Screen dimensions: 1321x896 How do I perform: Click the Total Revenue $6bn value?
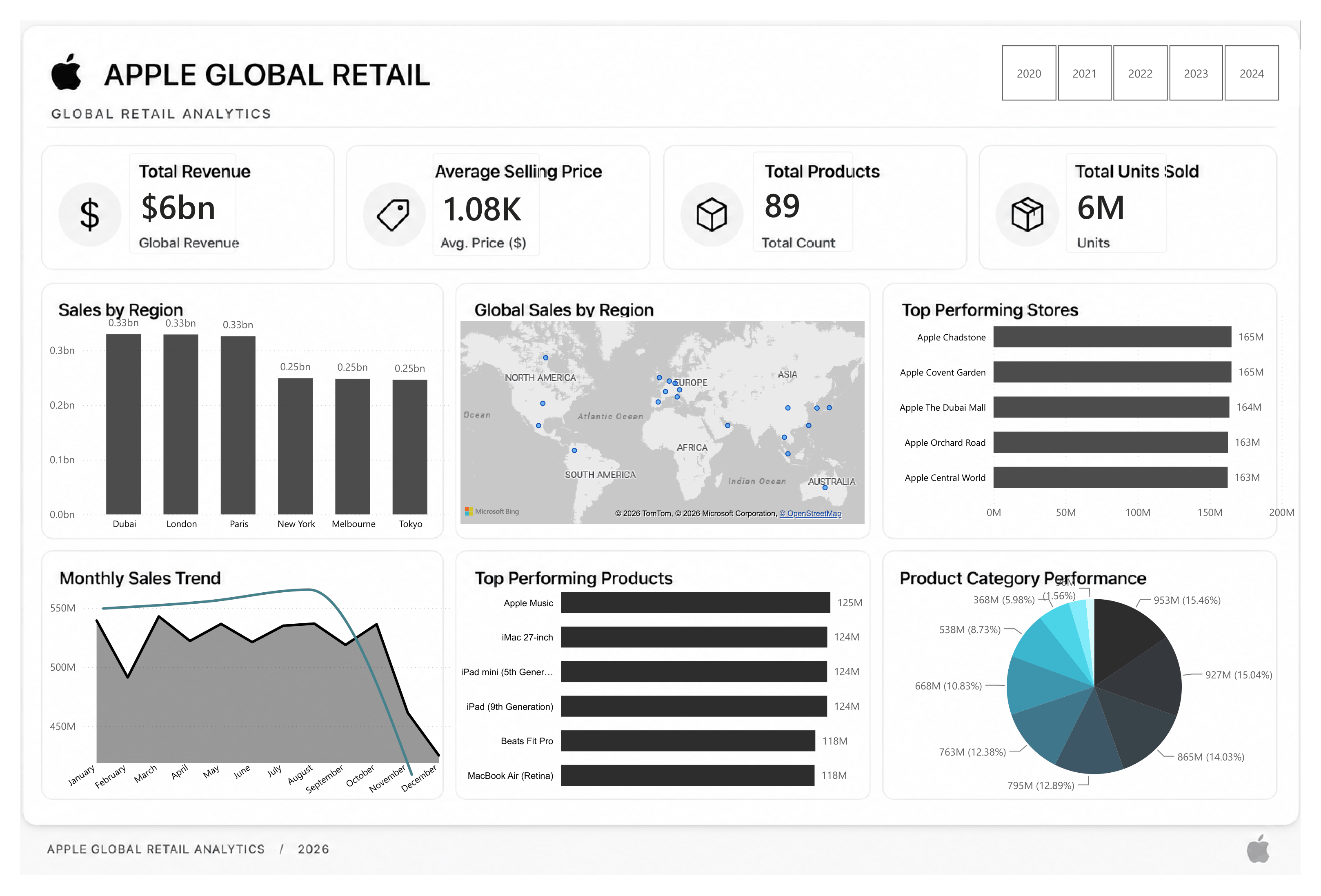(x=178, y=207)
